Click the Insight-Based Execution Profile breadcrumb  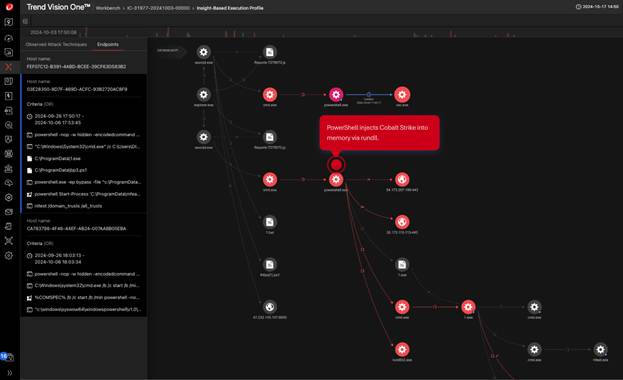pyautogui.click(x=230, y=8)
